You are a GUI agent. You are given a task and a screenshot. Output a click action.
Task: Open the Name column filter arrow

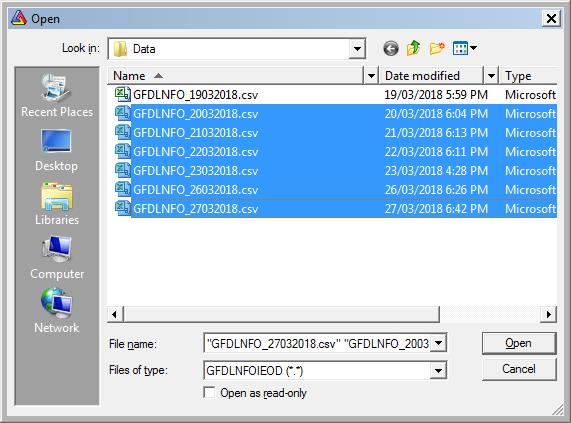(371, 76)
